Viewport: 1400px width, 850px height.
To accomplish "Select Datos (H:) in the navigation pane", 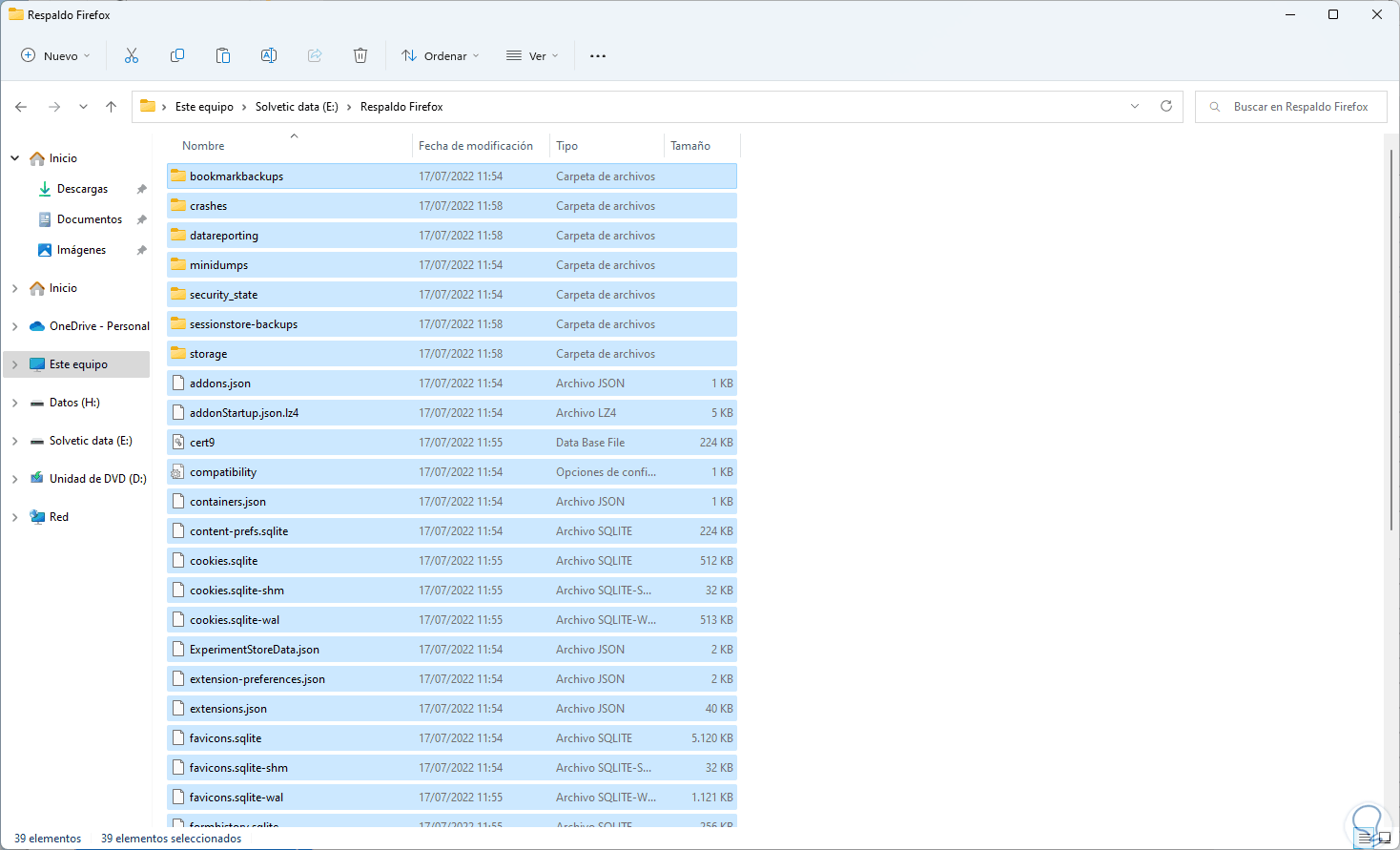I will click(x=76, y=403).
